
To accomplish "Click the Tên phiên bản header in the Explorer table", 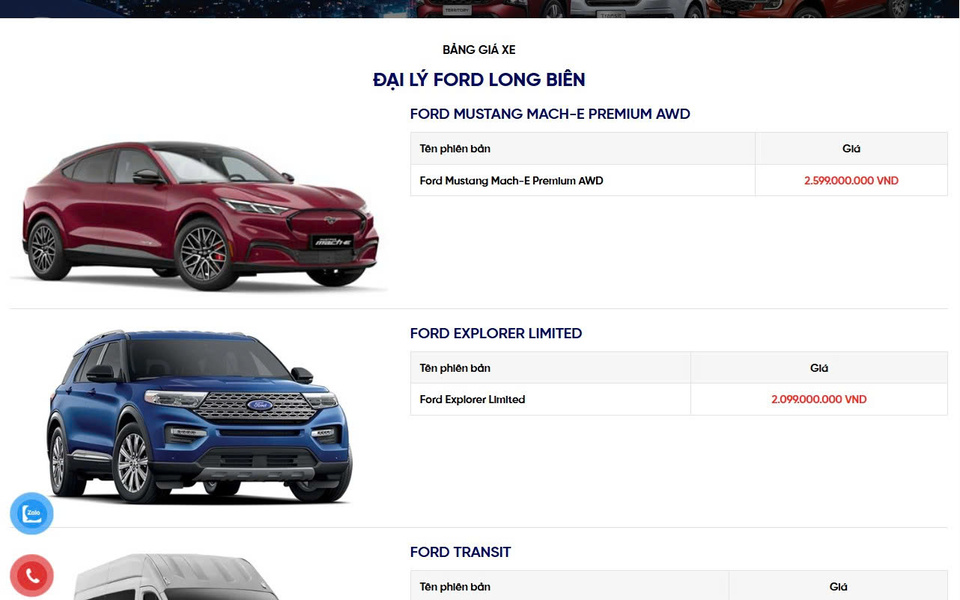I will point(455,367).
